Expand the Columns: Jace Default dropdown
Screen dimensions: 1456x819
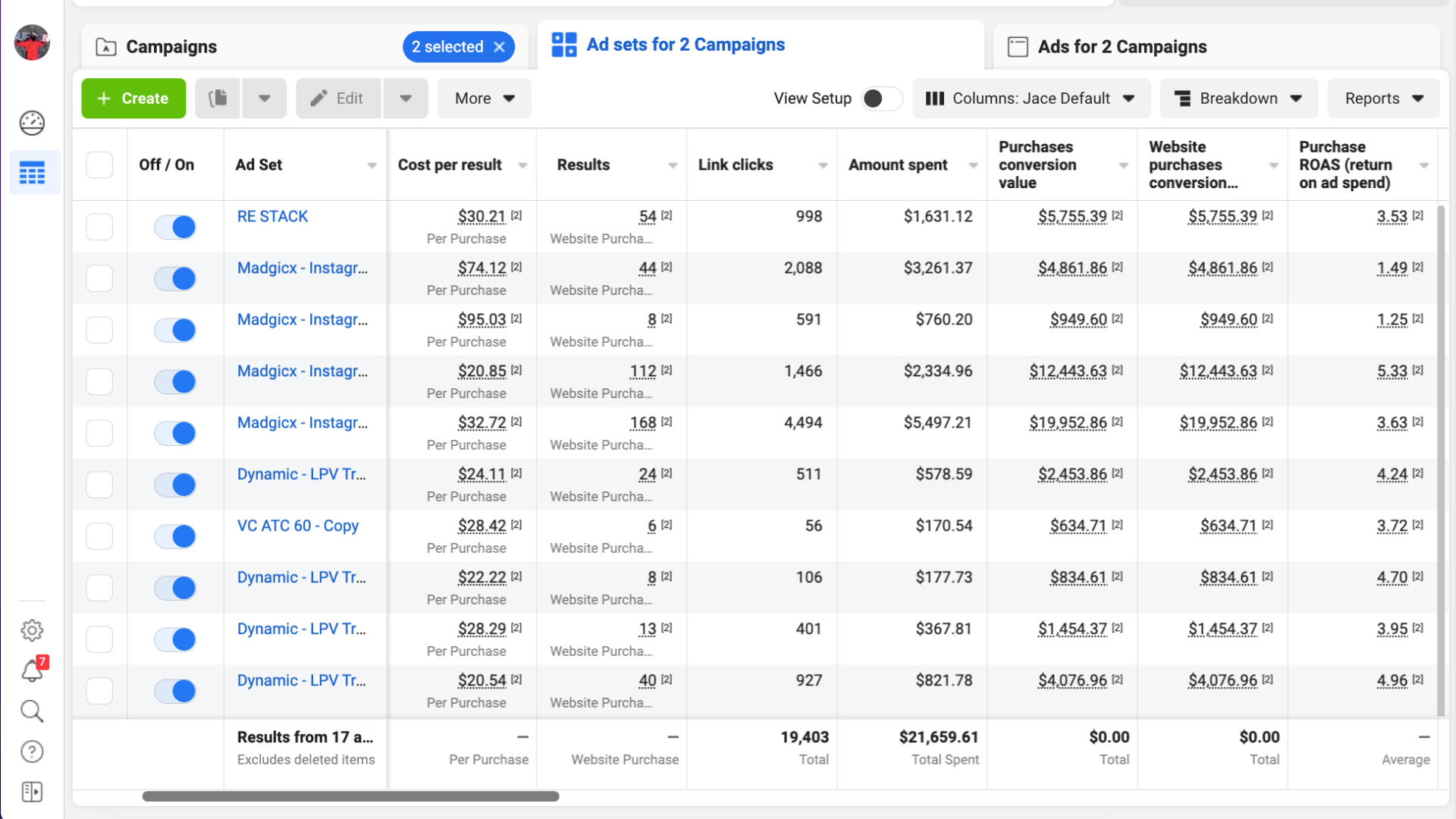click(1031, 99)
